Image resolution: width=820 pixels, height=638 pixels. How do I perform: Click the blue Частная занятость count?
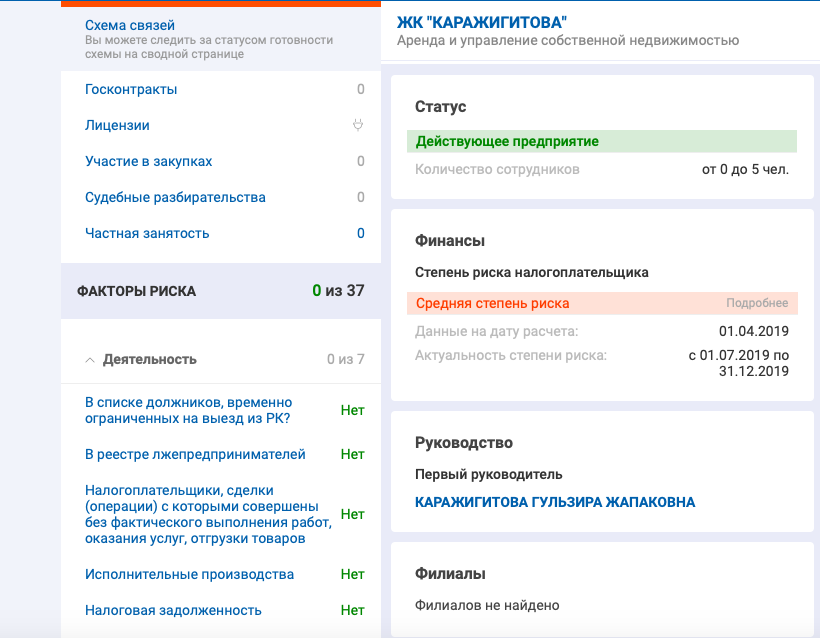[x=361, y=233]
